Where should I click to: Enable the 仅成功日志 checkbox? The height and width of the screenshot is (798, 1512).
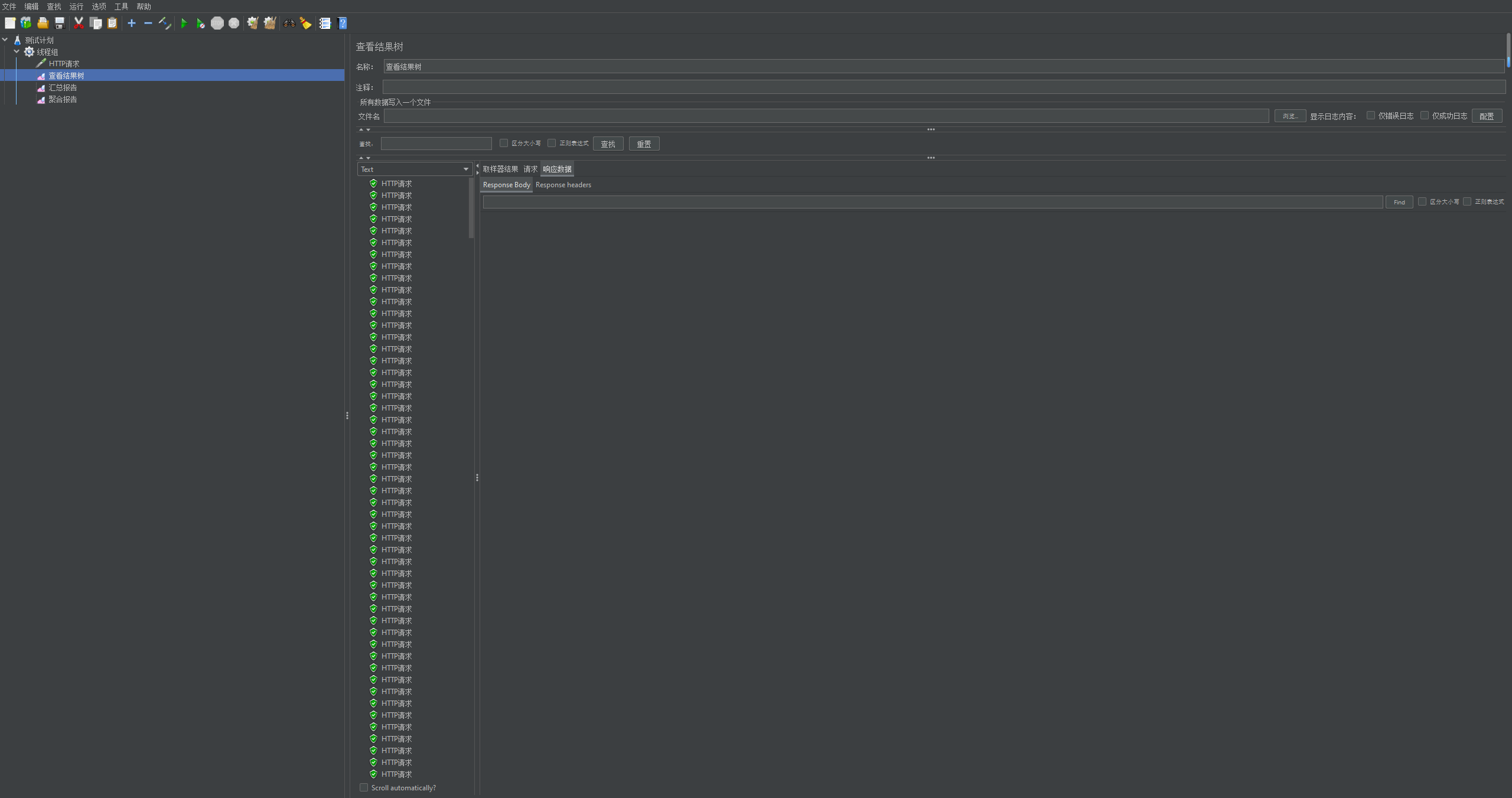click(1425, 116)
